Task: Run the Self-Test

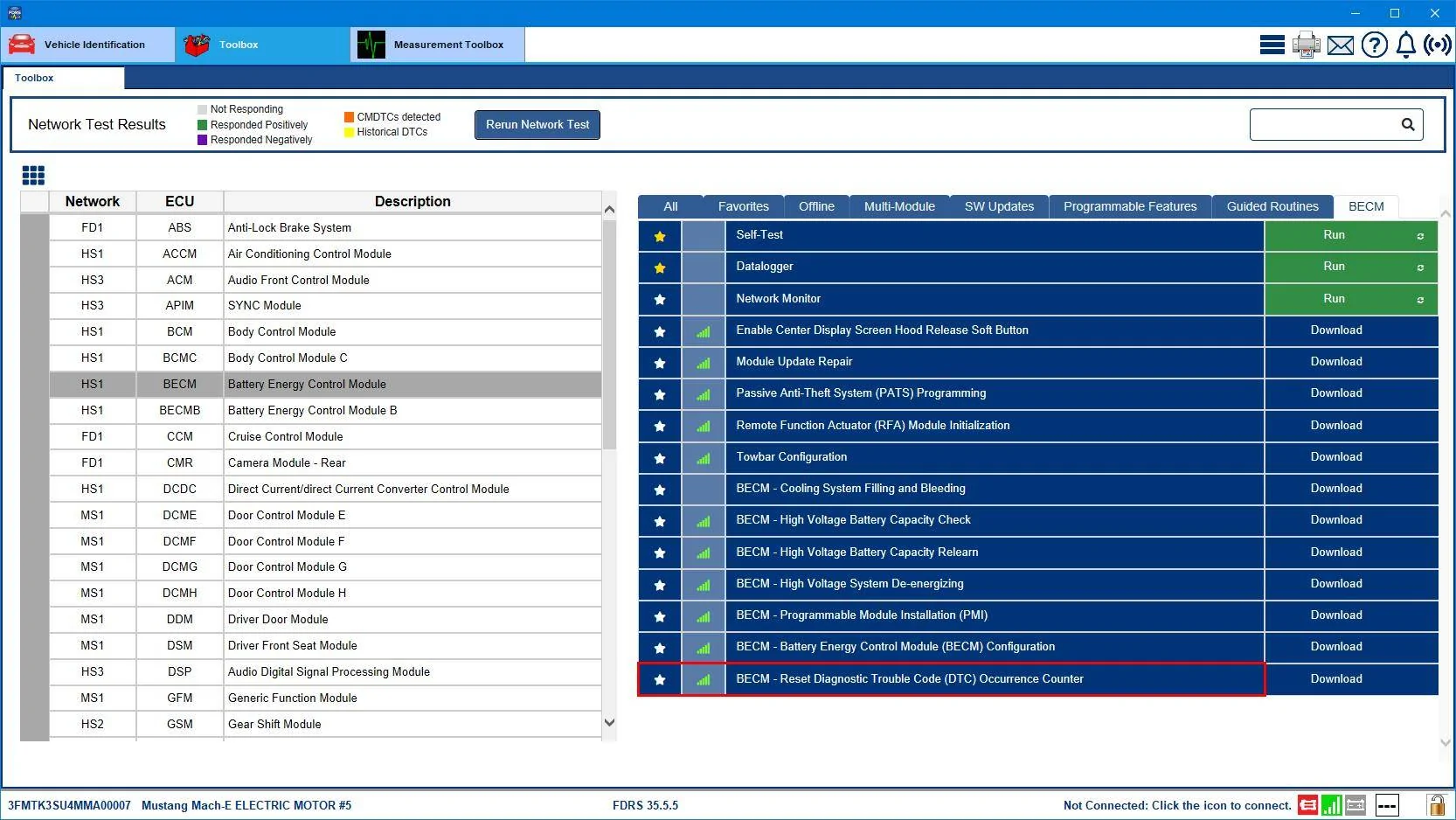Action: [x=1351, y=235]
